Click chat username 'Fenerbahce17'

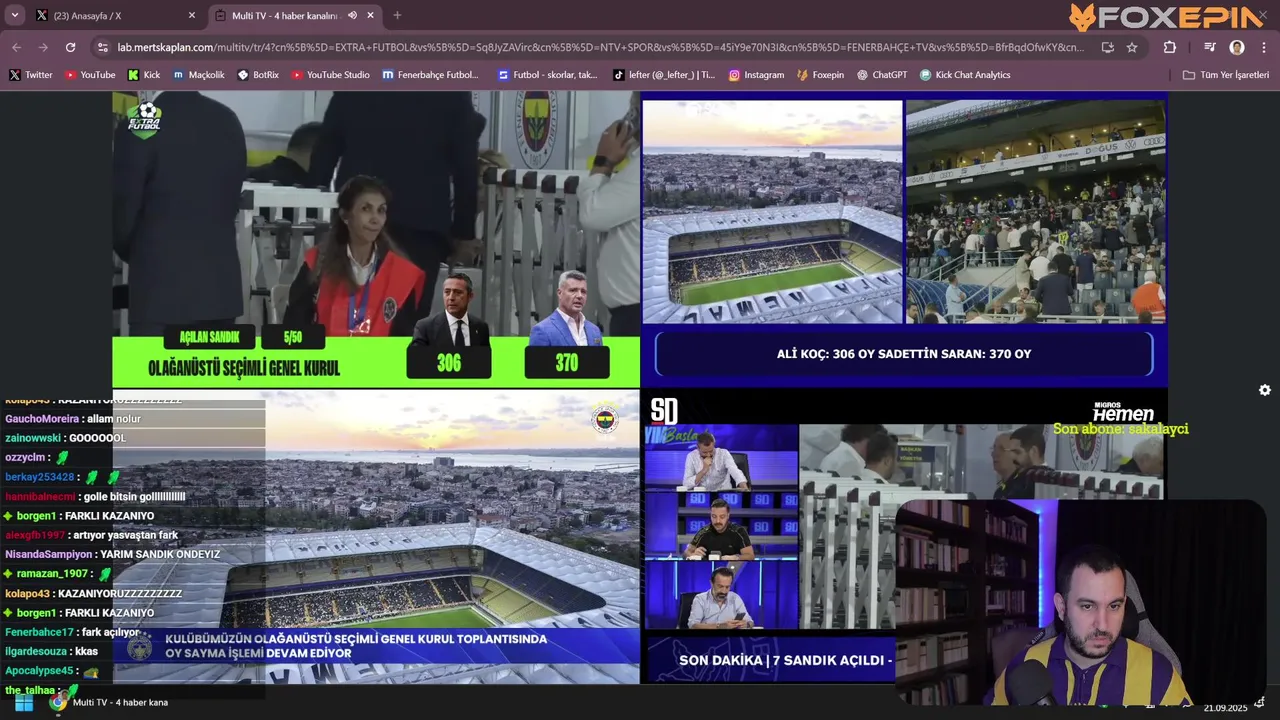(40, 632)
